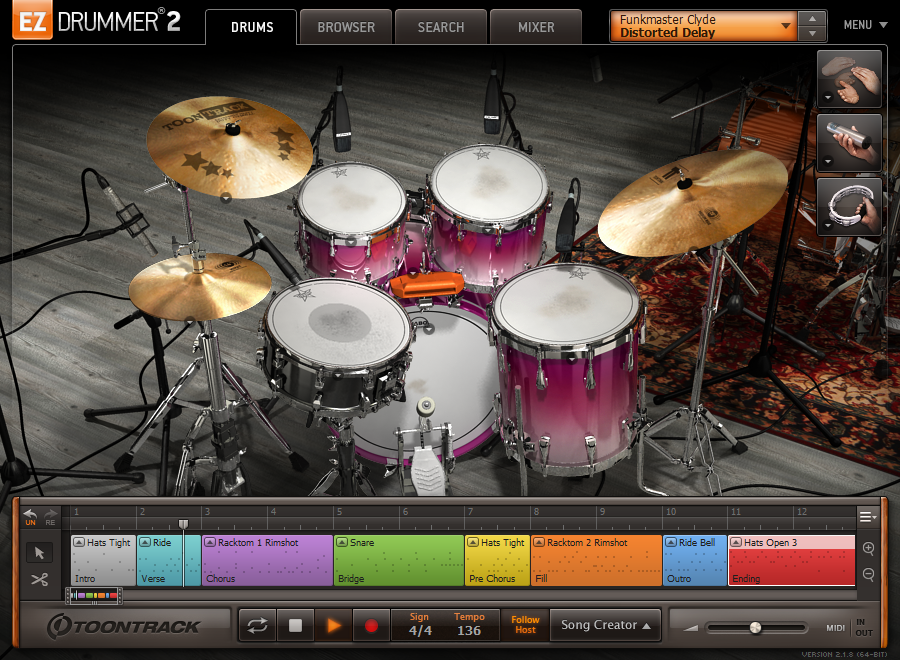The width and height of the screenshot is (900, 660).
Task: Open the Search tab
Action: click(x=440, y=27)
